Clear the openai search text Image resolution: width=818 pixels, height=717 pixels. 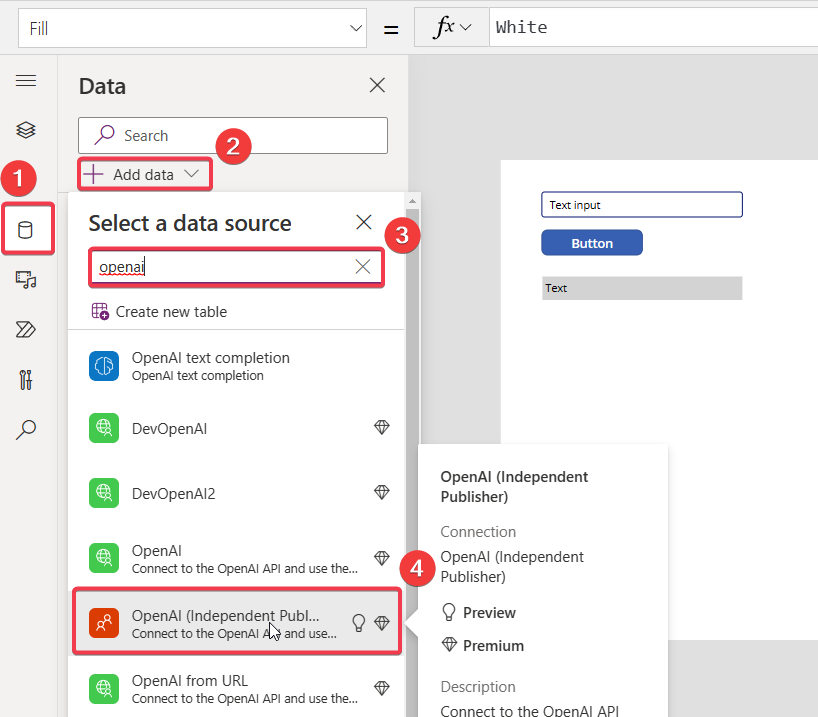tap(363, 267)
